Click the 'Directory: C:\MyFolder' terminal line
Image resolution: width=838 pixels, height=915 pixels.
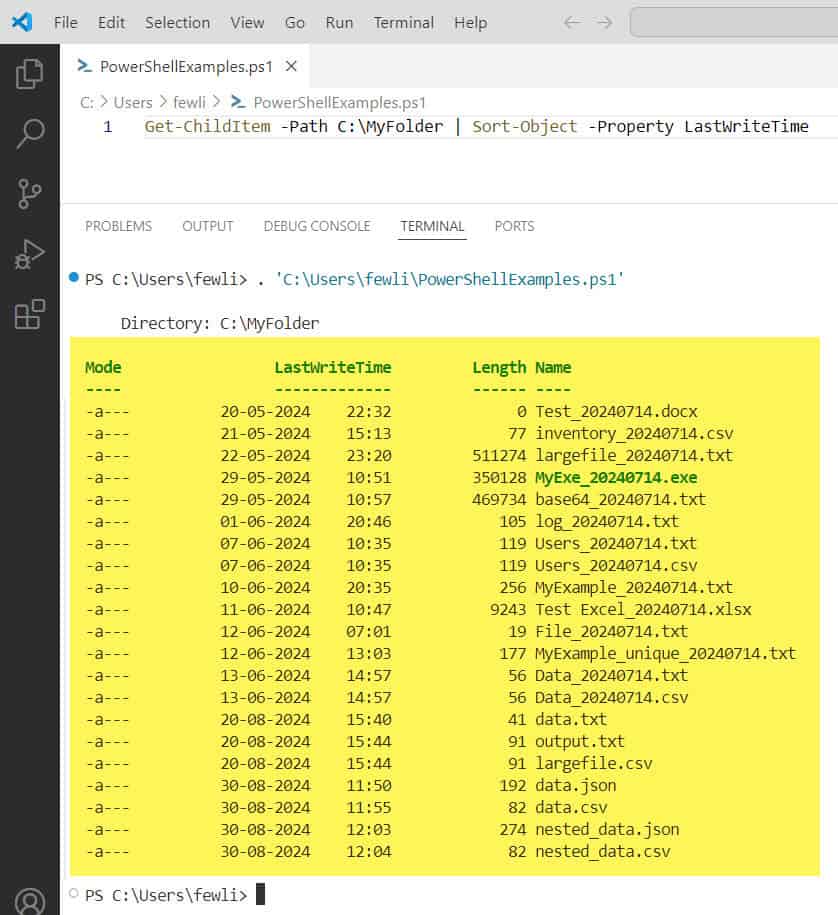tap(220, 323)
